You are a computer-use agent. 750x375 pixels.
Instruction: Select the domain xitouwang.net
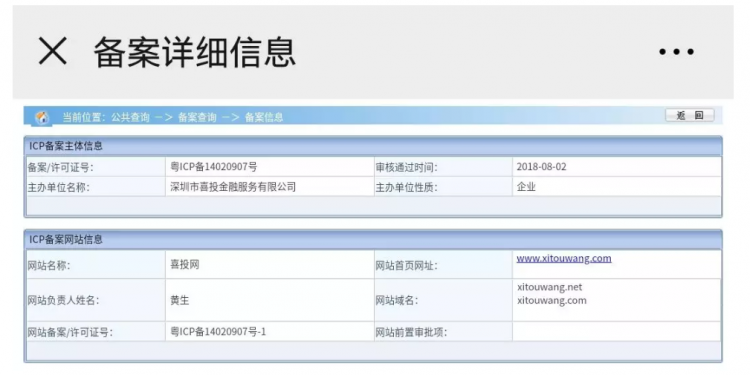pyautogui.click(x=550, y=287)
